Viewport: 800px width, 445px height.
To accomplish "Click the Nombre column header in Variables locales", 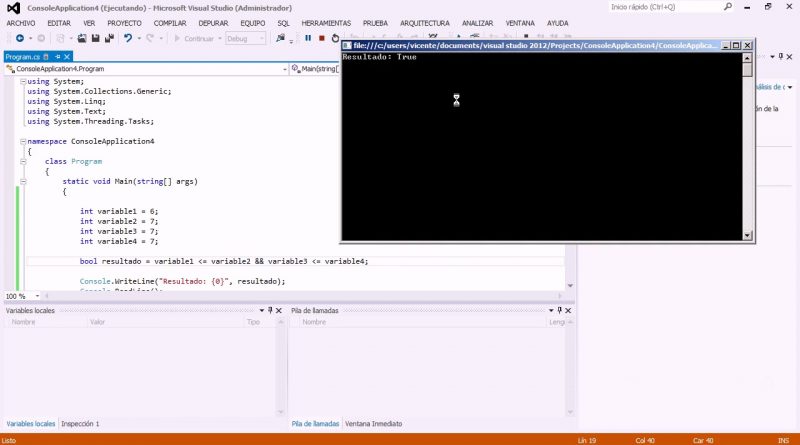I will [23, 322].
